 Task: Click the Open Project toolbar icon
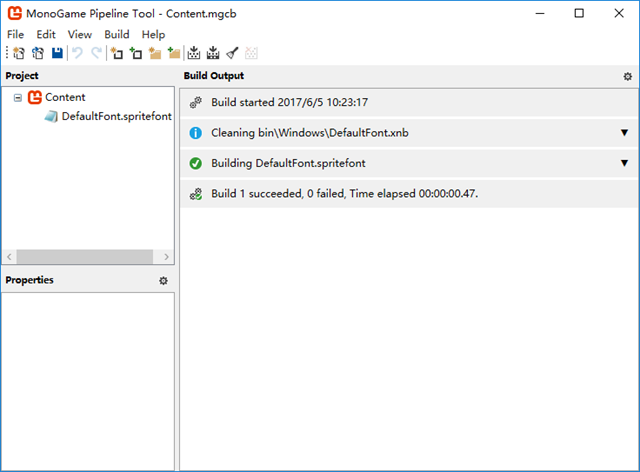pos(38,53)
